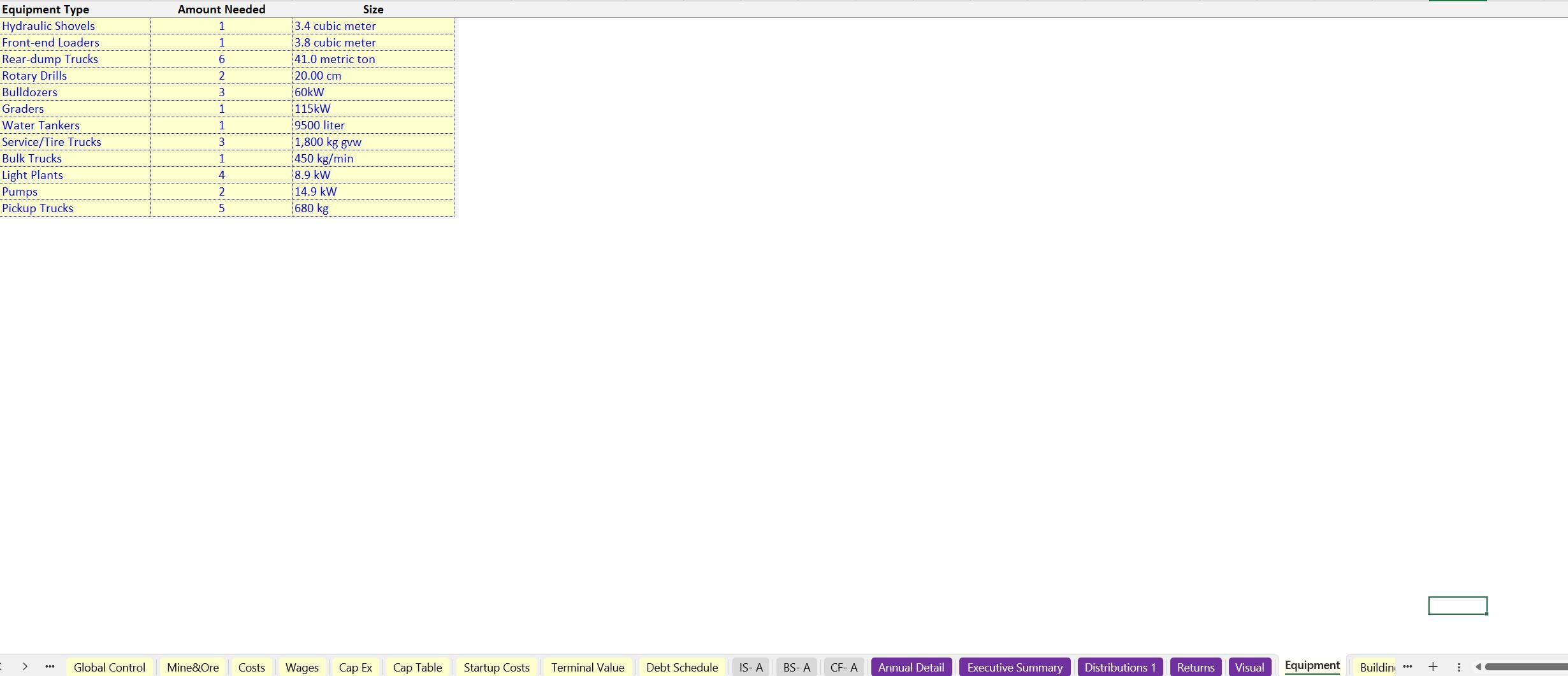Open the Executive Summary sheet
The height and width of the screenshot is (676, 1568).
click(x=1014, y=666)
